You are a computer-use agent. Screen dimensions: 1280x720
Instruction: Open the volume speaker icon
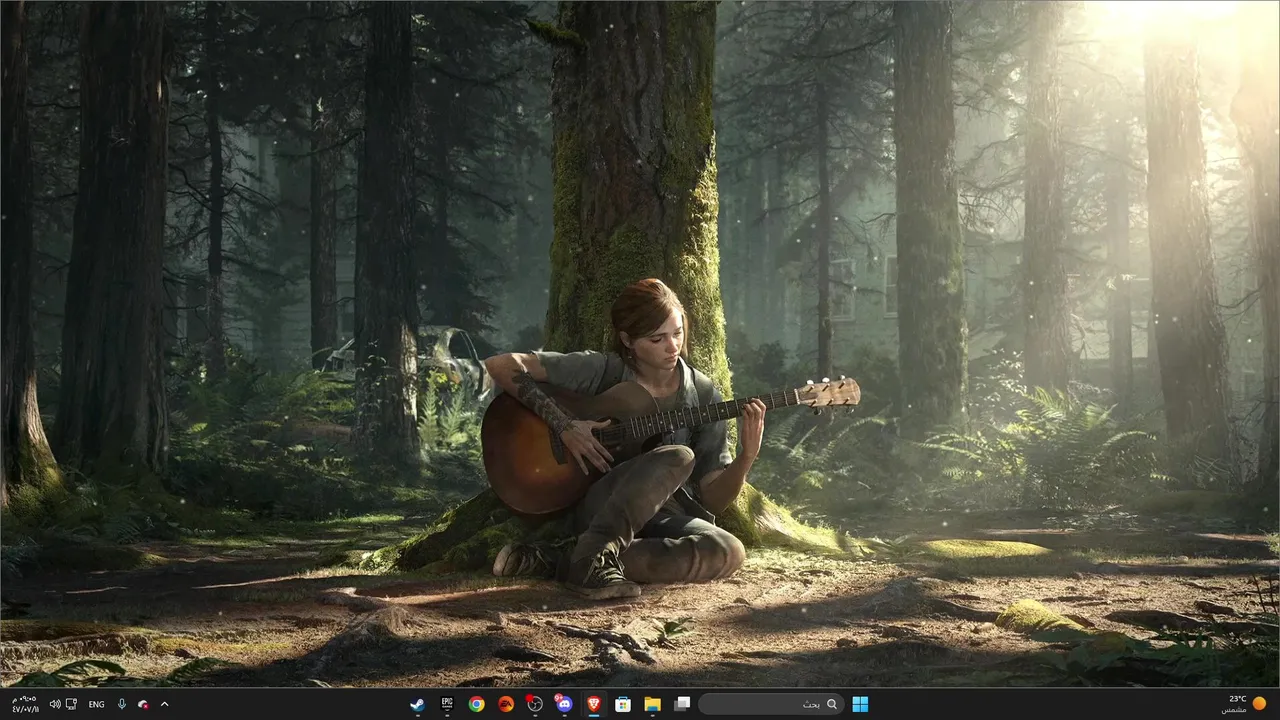(x=55, y=704)
